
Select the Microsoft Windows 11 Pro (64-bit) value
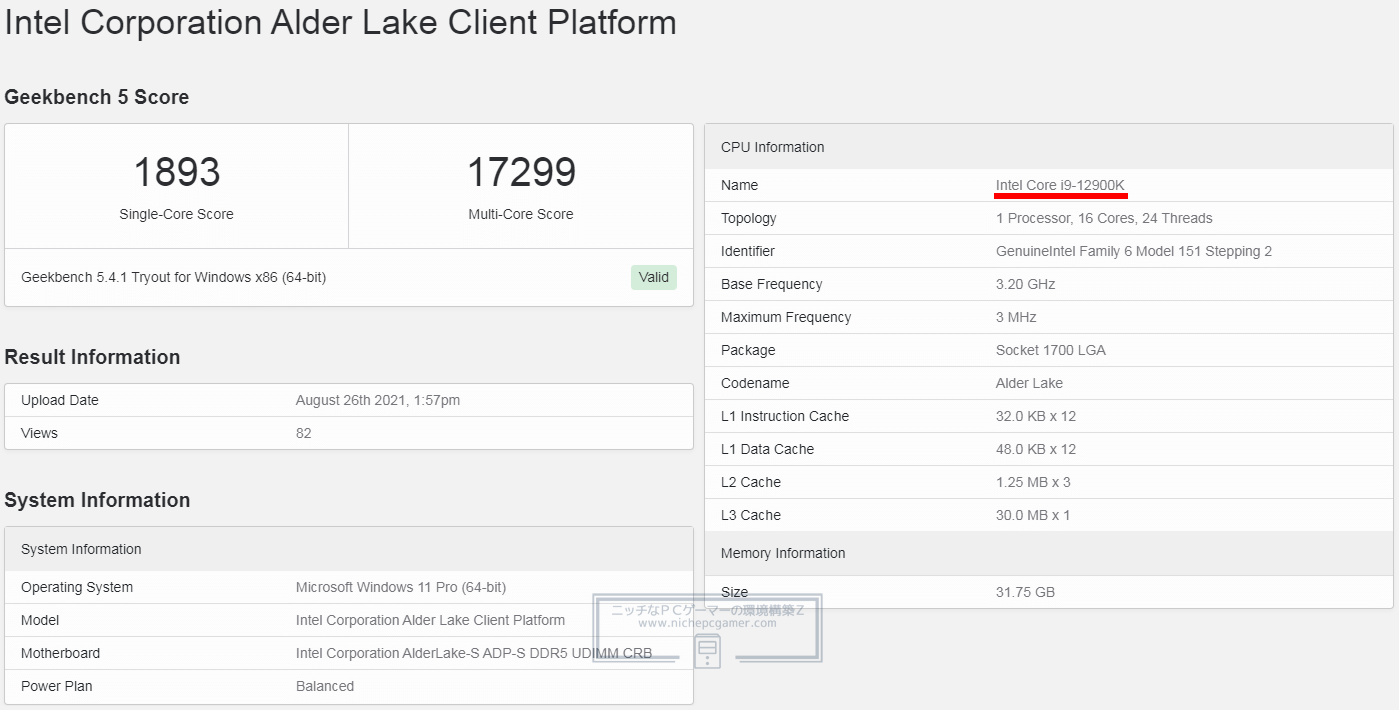click(401, 587)
